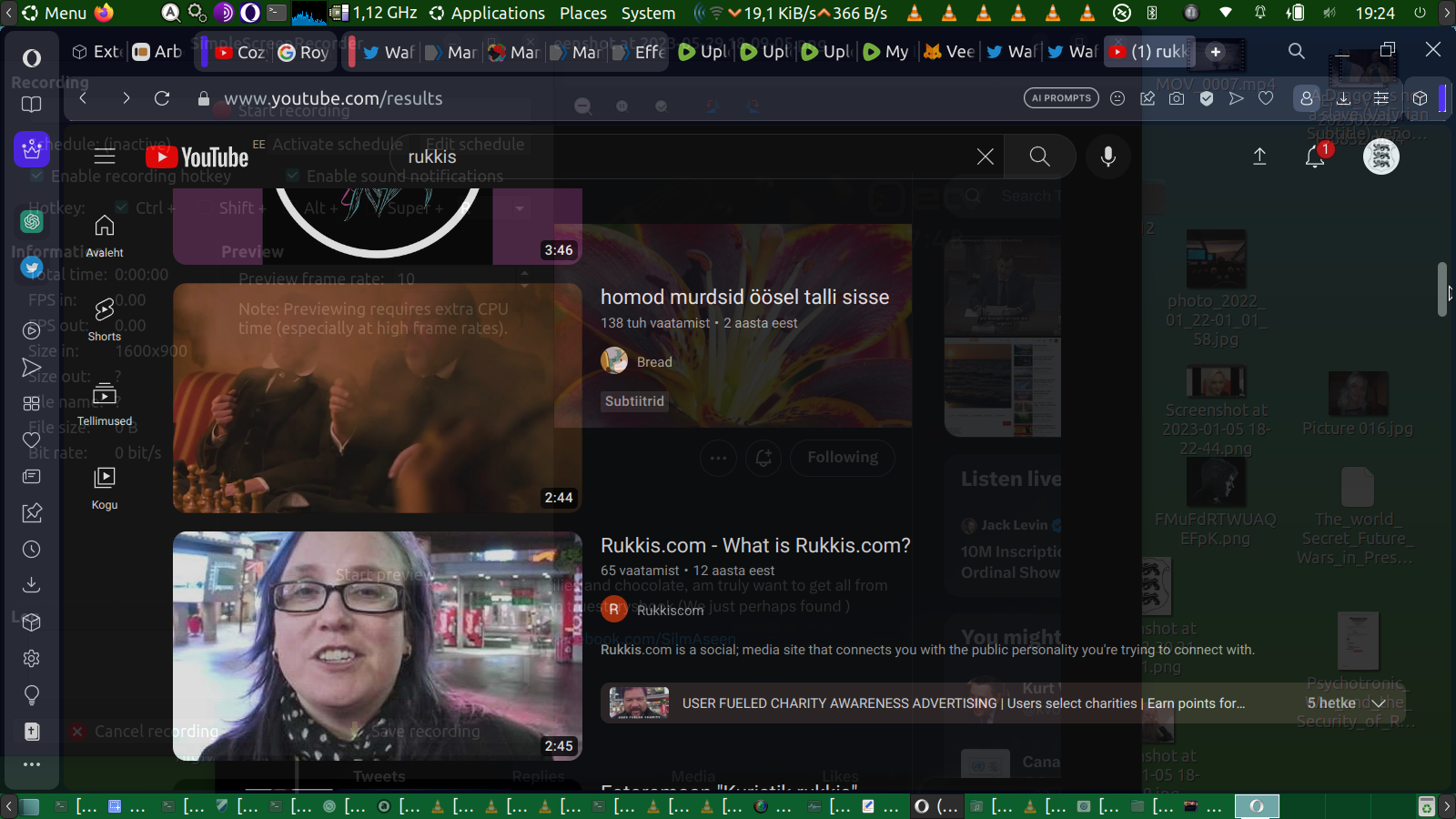Open the tab search magnifier
The height and width of the screenshot is (819, 1456).
coord(1297,52)
